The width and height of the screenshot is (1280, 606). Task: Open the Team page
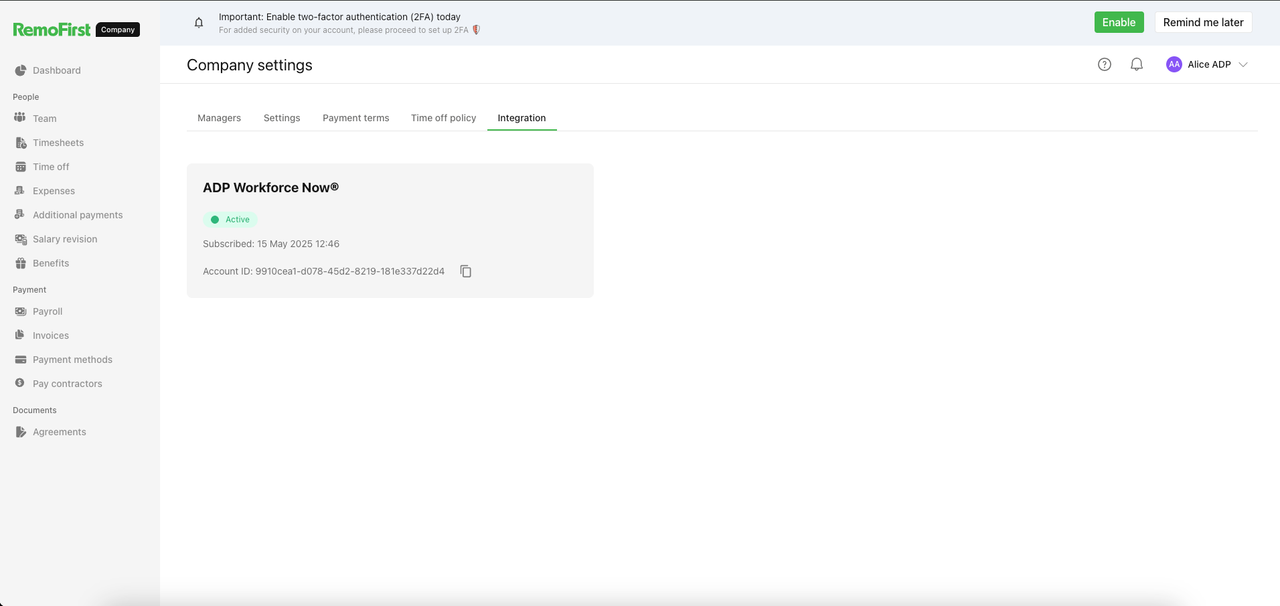point(45,118)
